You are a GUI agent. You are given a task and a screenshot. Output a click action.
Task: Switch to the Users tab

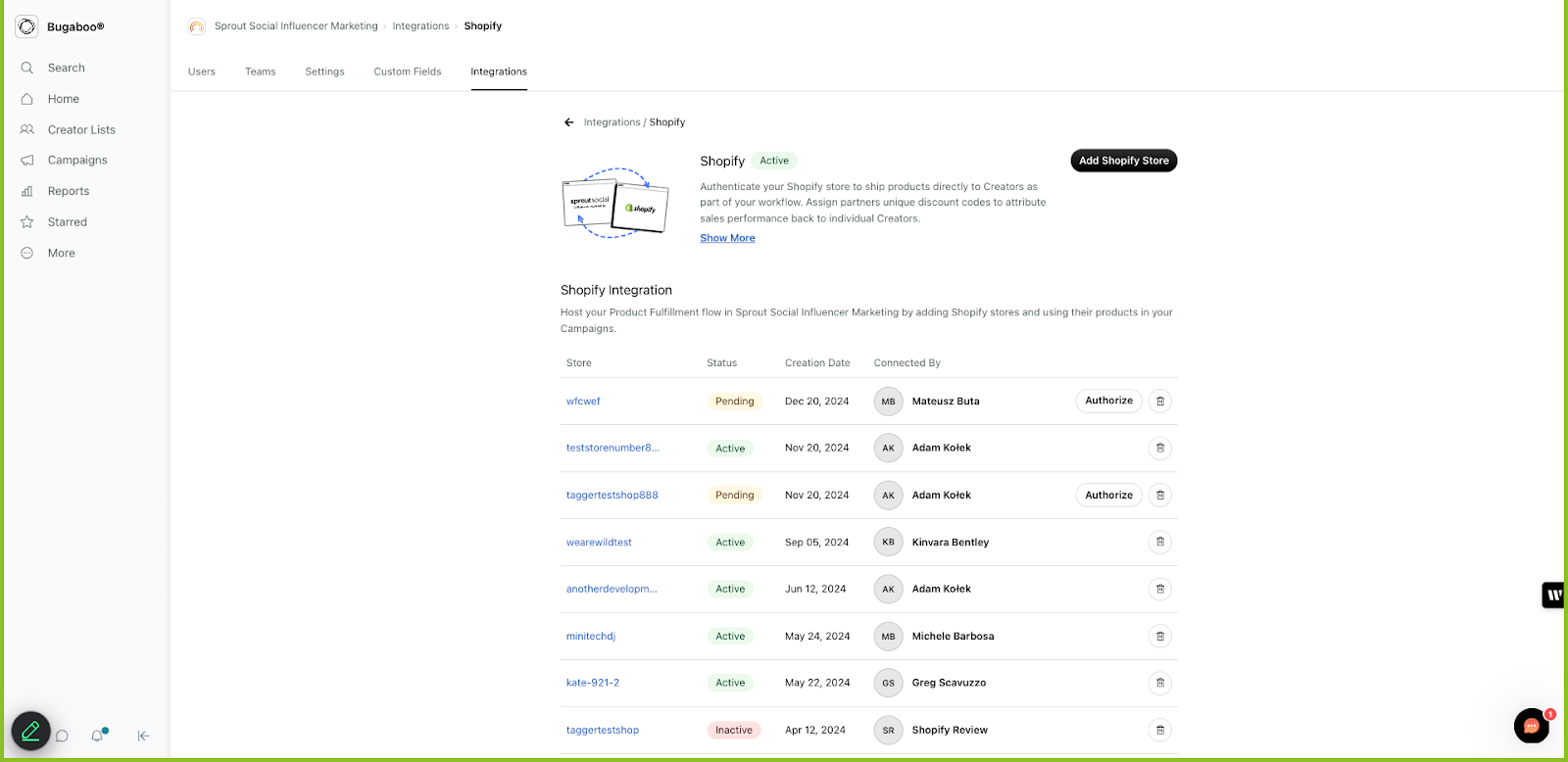[x=202, y=71]
